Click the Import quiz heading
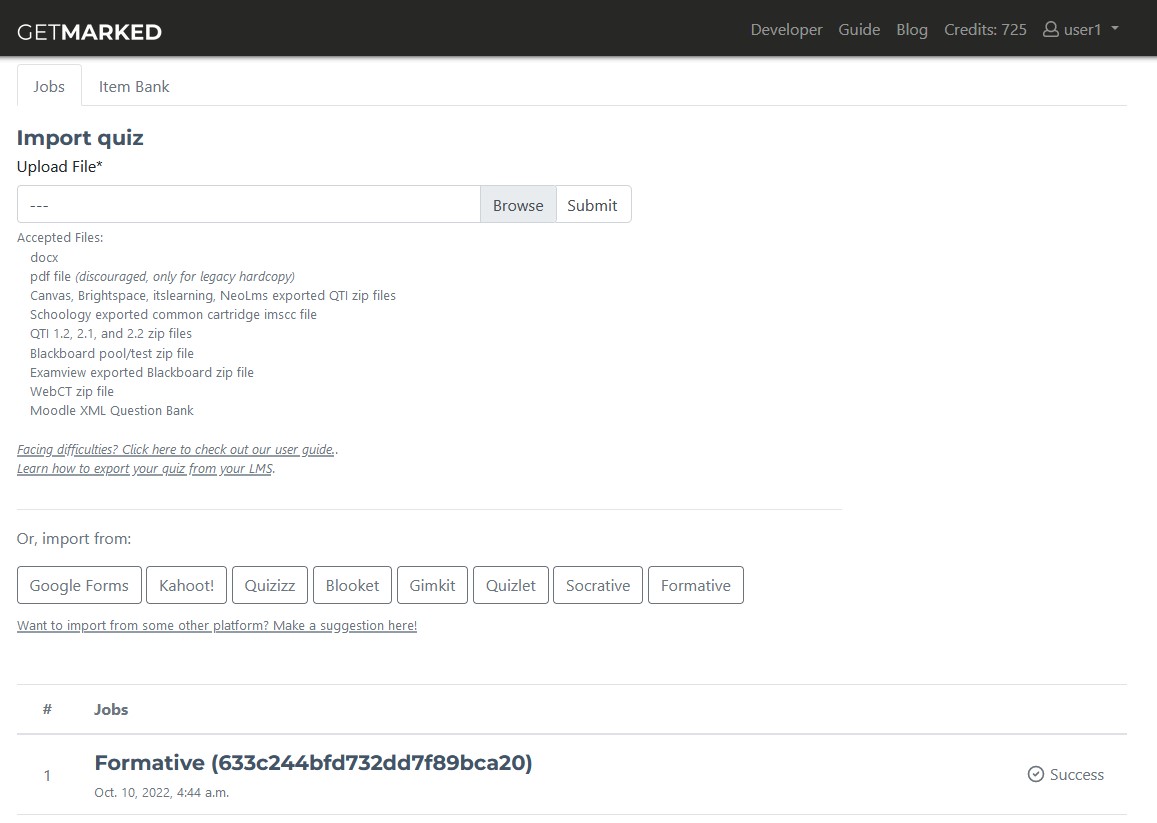This screenshot has height=823, width=1157. [x=80, y=137]
